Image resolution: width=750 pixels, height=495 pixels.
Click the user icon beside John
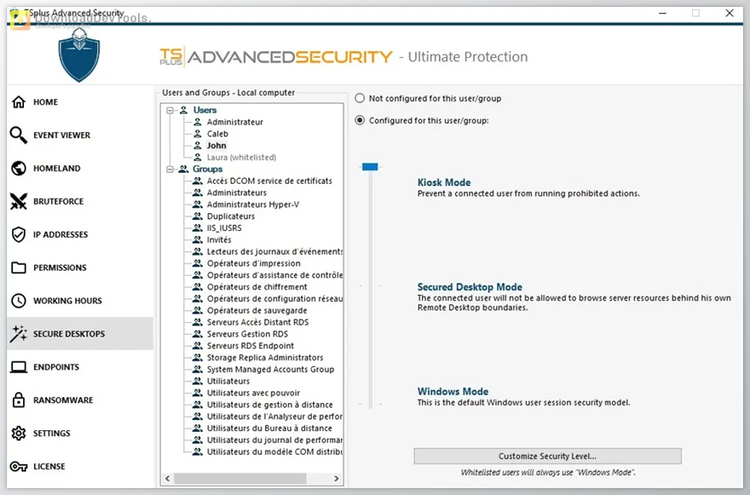point(198,145)
